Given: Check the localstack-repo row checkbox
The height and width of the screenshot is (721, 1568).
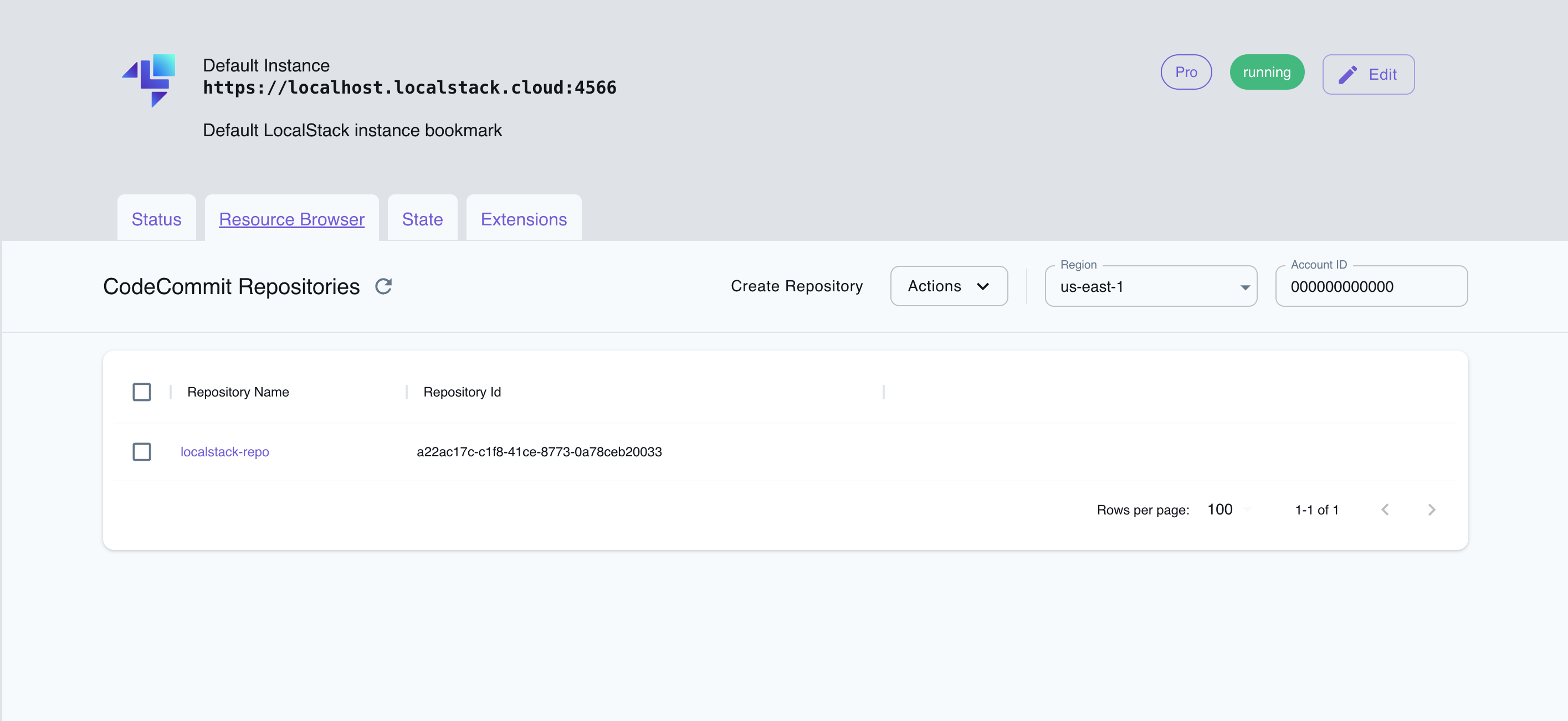Looking at the screenshot, I should tap(141, 452).
